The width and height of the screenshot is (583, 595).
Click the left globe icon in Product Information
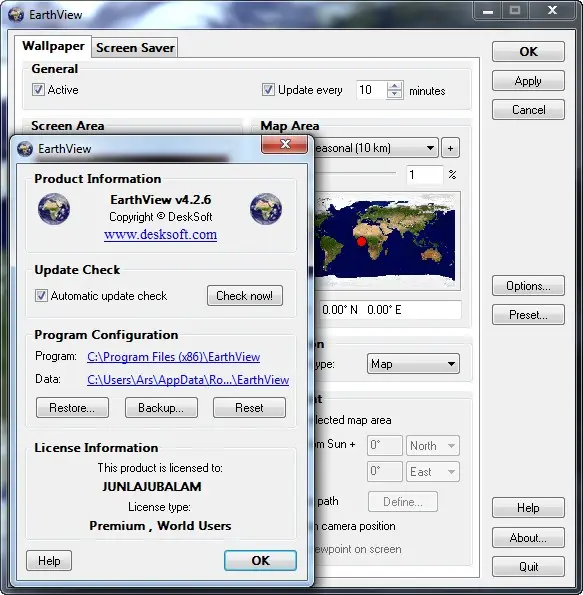(54, 209)
